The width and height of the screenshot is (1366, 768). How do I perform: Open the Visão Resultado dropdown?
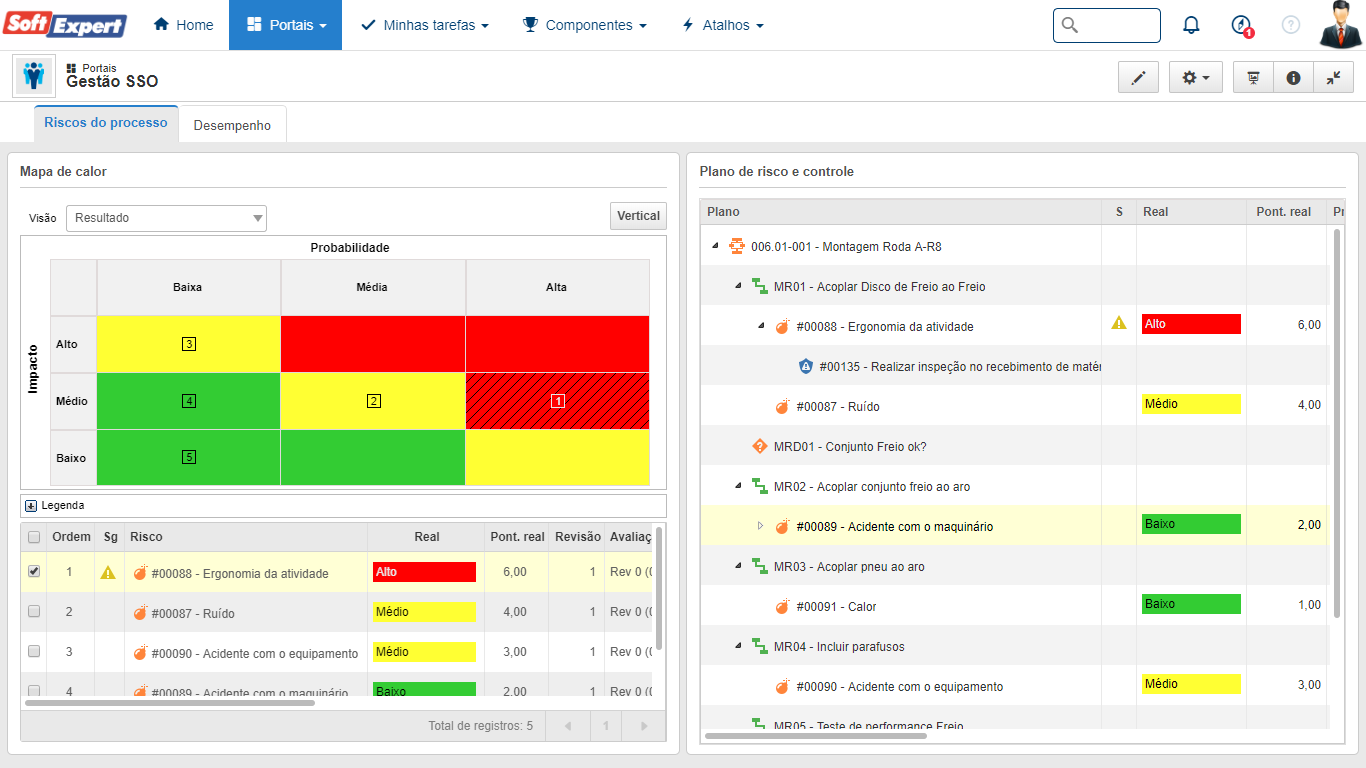click(x=166, y=217)
